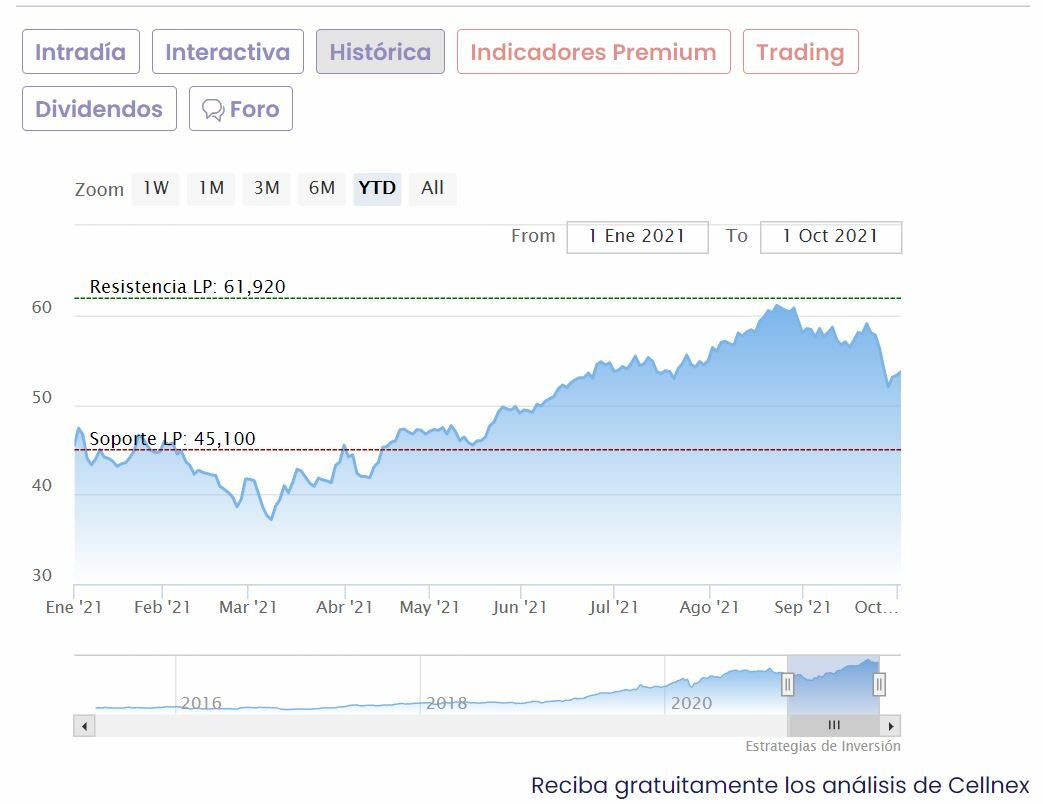Click the right navigator range handle

point(879,684)
